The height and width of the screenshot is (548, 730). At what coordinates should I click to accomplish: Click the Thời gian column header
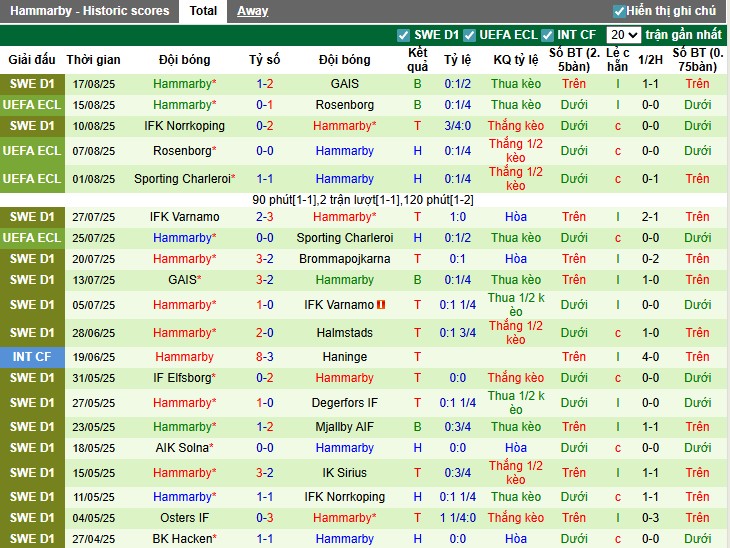[x=93, y=60]
